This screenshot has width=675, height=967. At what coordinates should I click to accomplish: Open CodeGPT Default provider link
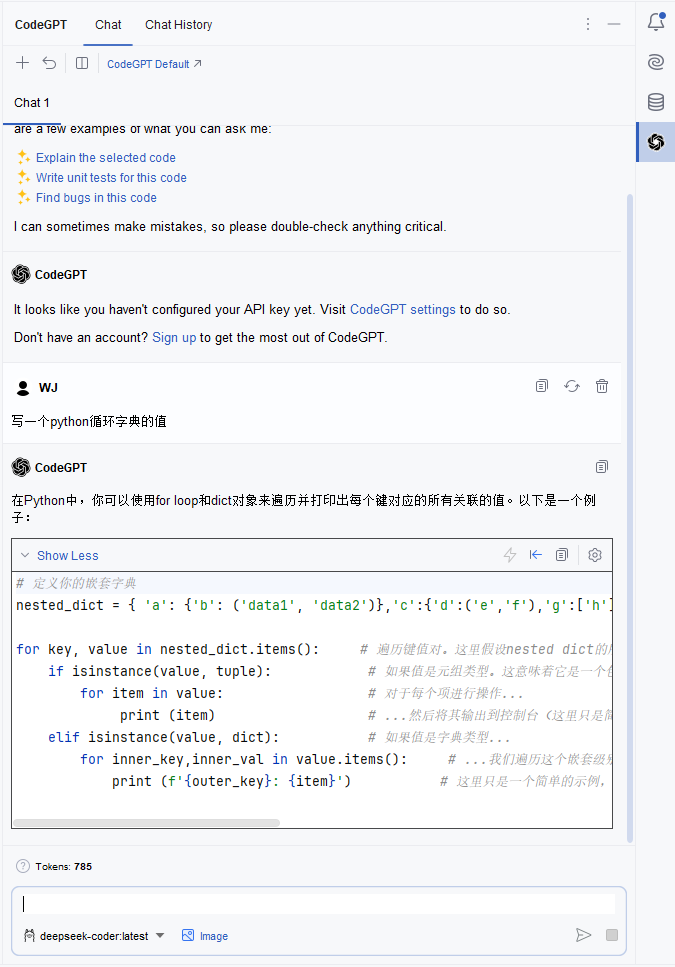point(154,64)
